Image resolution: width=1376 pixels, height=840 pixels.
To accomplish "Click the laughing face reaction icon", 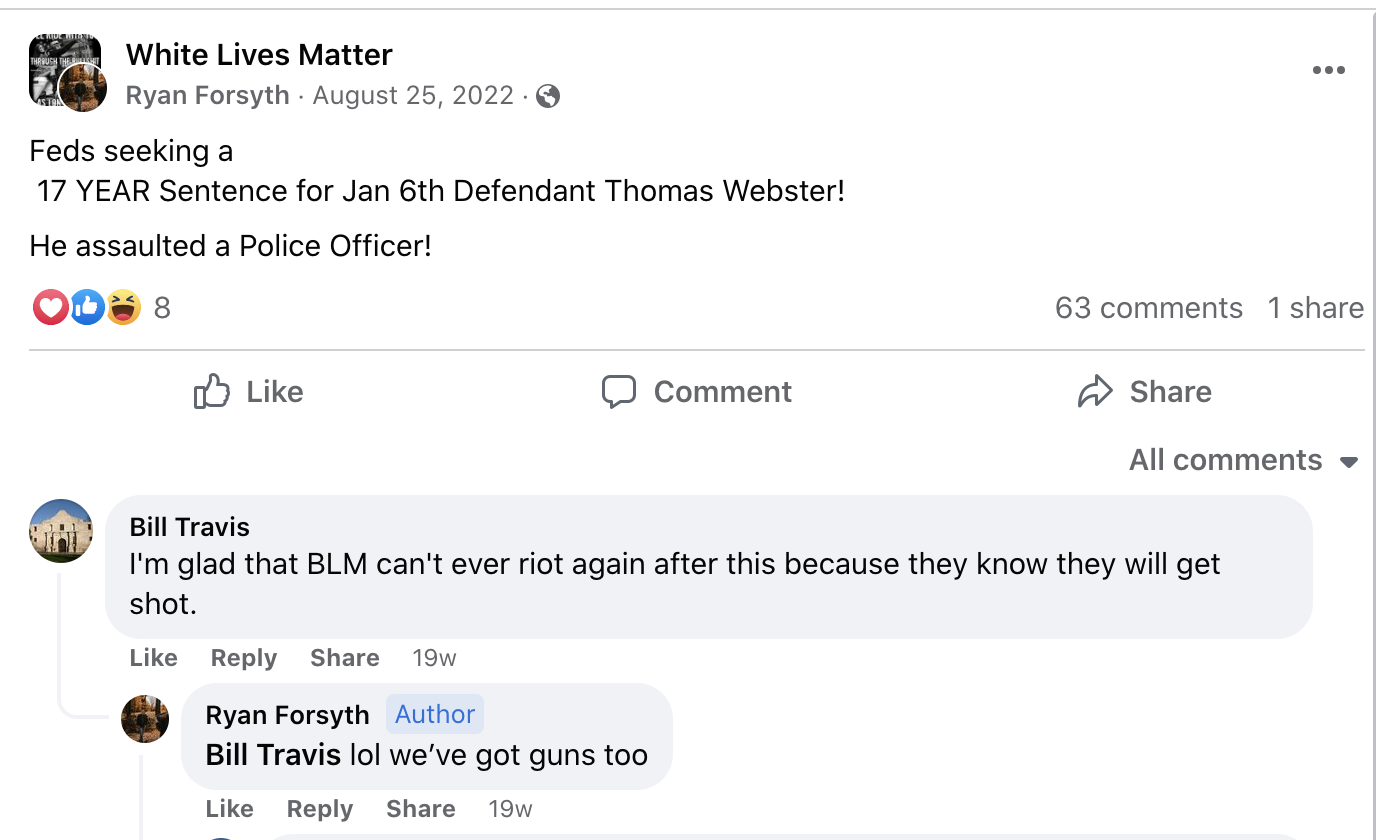I will (x=123, y=307).
